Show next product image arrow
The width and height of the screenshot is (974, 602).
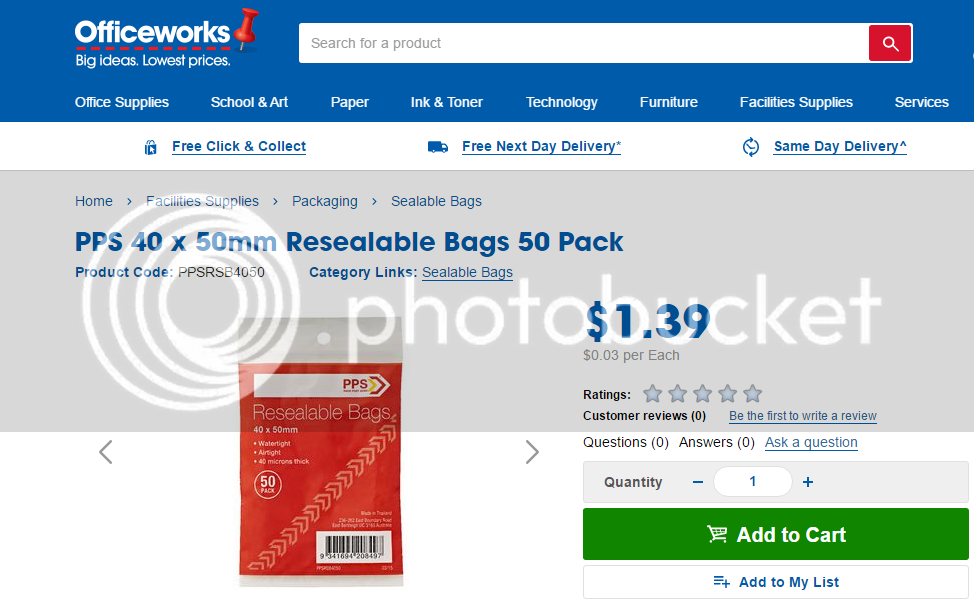point(532,452)
